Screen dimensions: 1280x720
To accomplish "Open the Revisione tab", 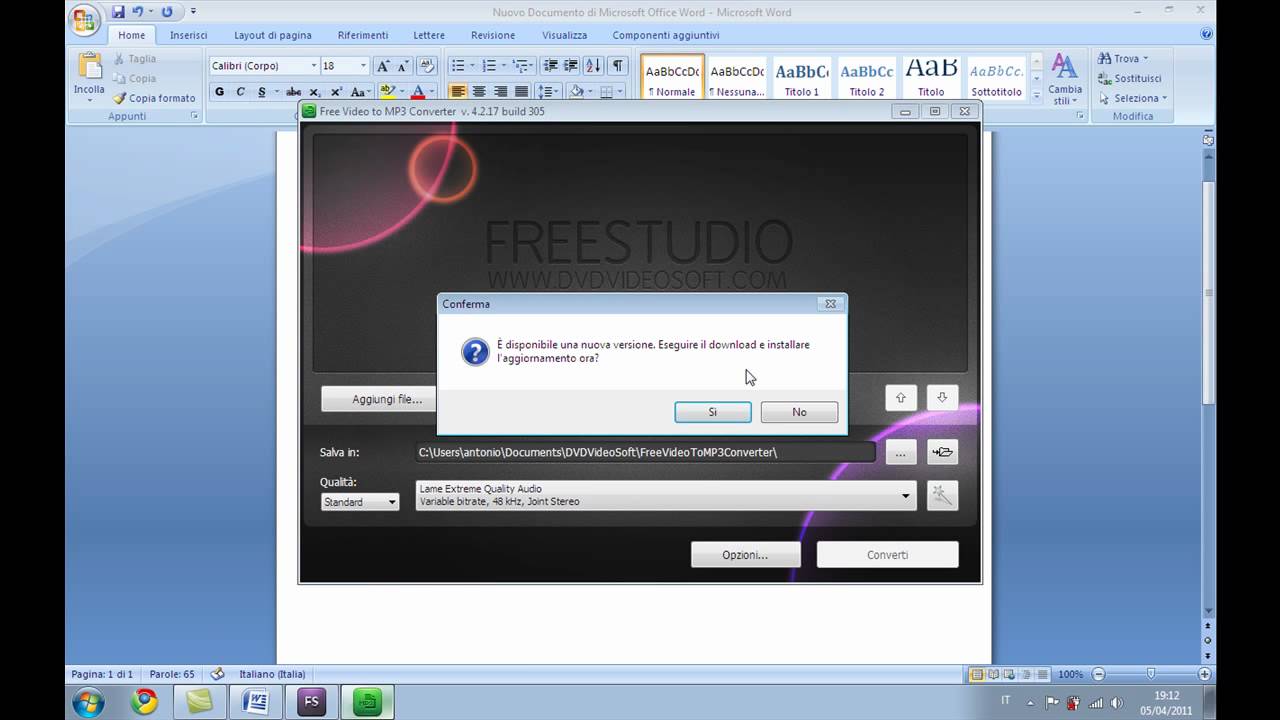I will (493, 35).
